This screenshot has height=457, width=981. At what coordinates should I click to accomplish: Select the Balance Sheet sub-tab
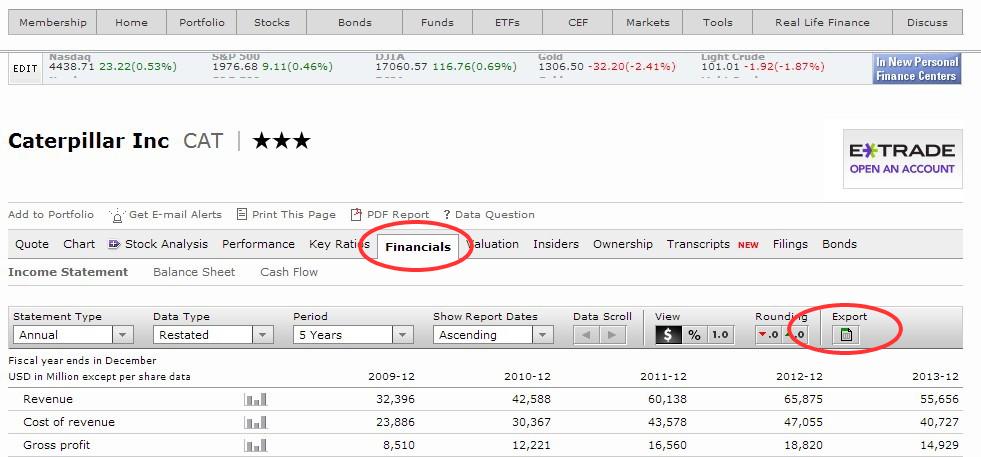[194, 272]
